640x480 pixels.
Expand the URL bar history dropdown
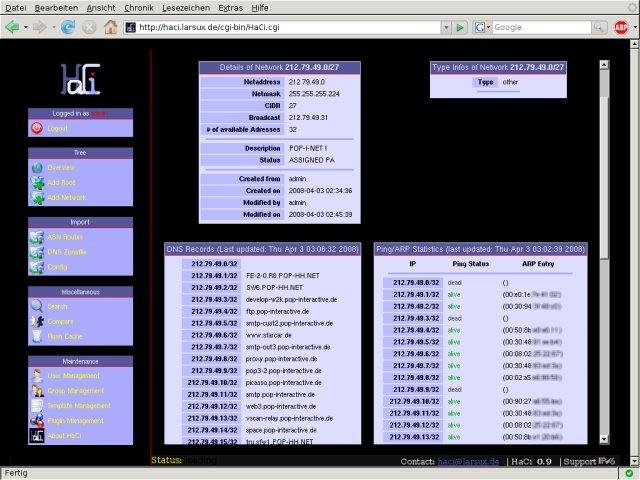tap(446, 27)
